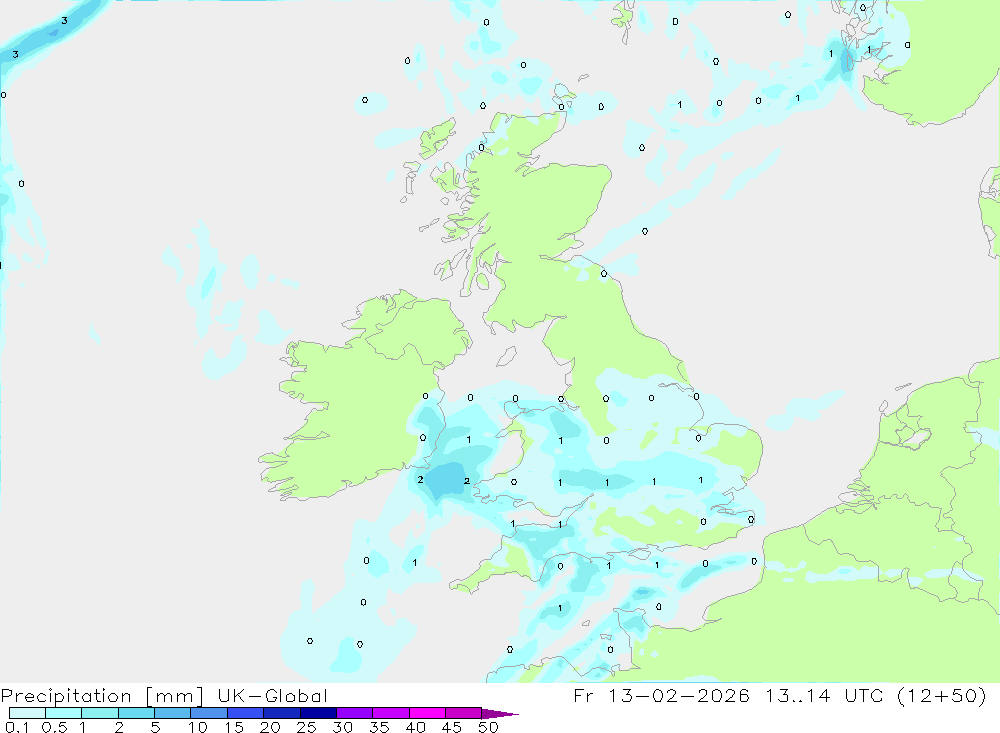Click the 30–35 mm purple swatch
Screen dimensions: 1000x733
(355, 713)
